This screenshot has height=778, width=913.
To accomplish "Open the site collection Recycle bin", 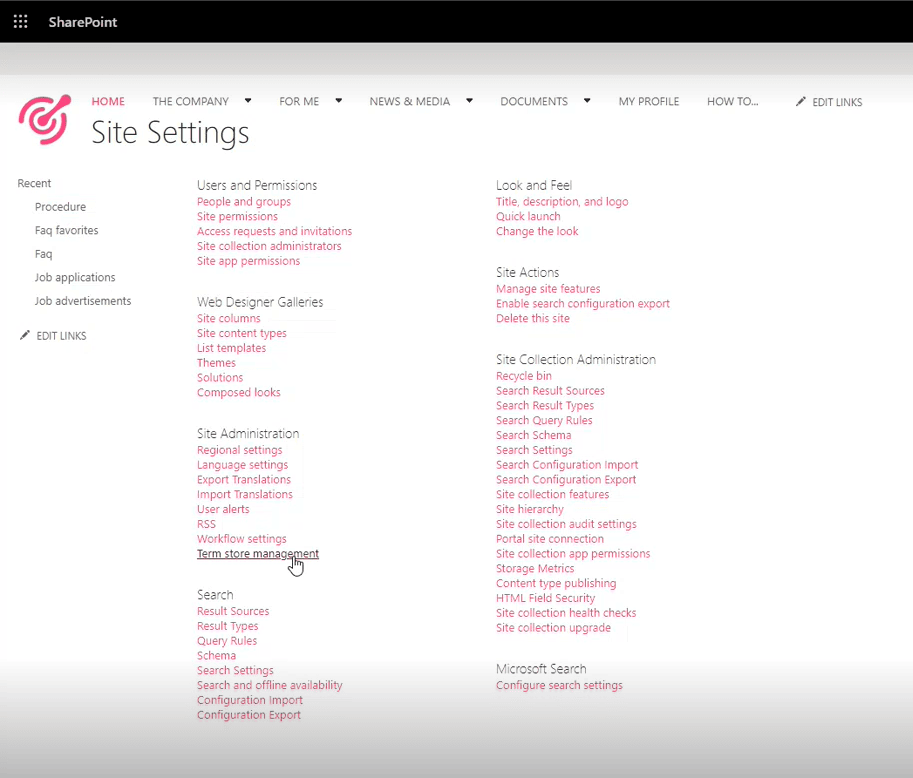I will (x=523, y=376).
